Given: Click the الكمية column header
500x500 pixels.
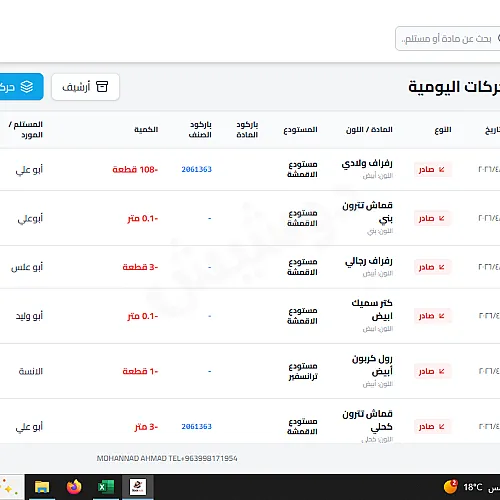Looking at the screenshot, I should click(146, 129).
